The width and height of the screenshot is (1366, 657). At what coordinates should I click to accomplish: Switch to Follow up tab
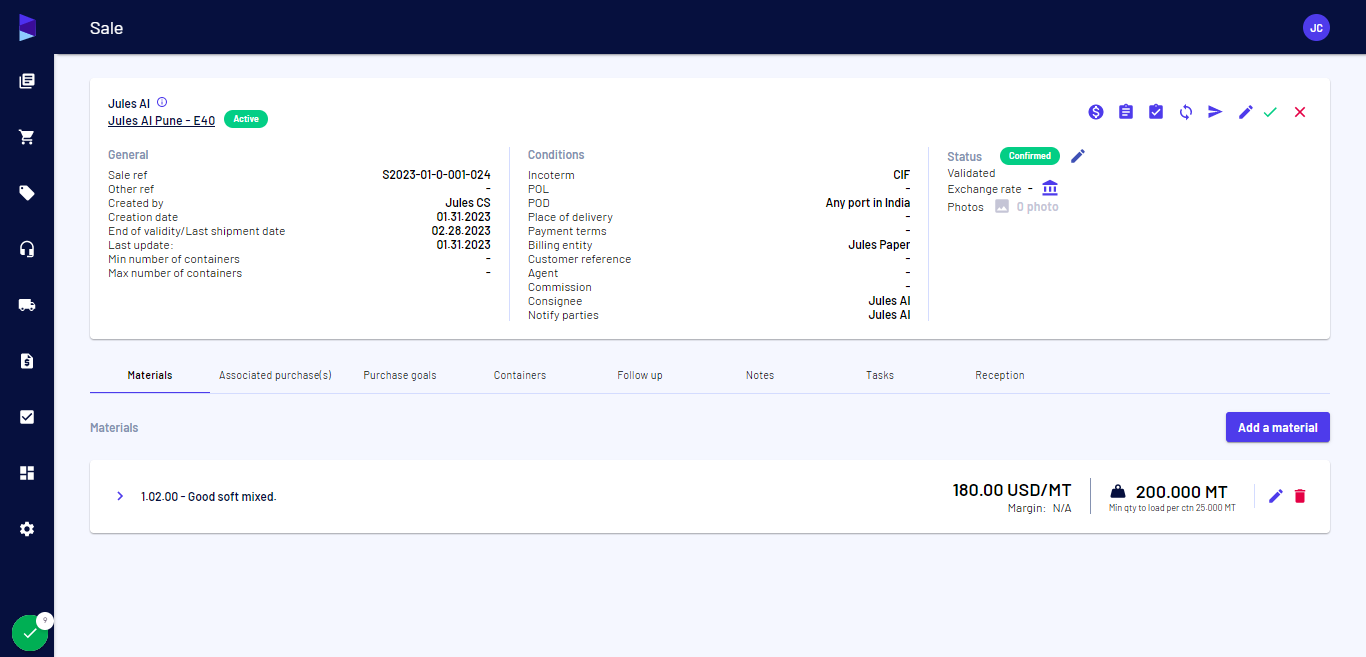[x=640, y=375]
